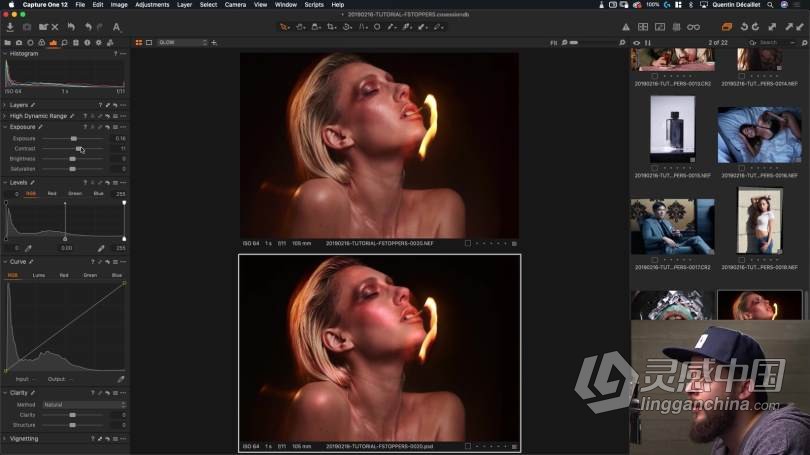Collapse the Levels panel
810x455 pixels.
pyautogui.click(x=5, y=183)
